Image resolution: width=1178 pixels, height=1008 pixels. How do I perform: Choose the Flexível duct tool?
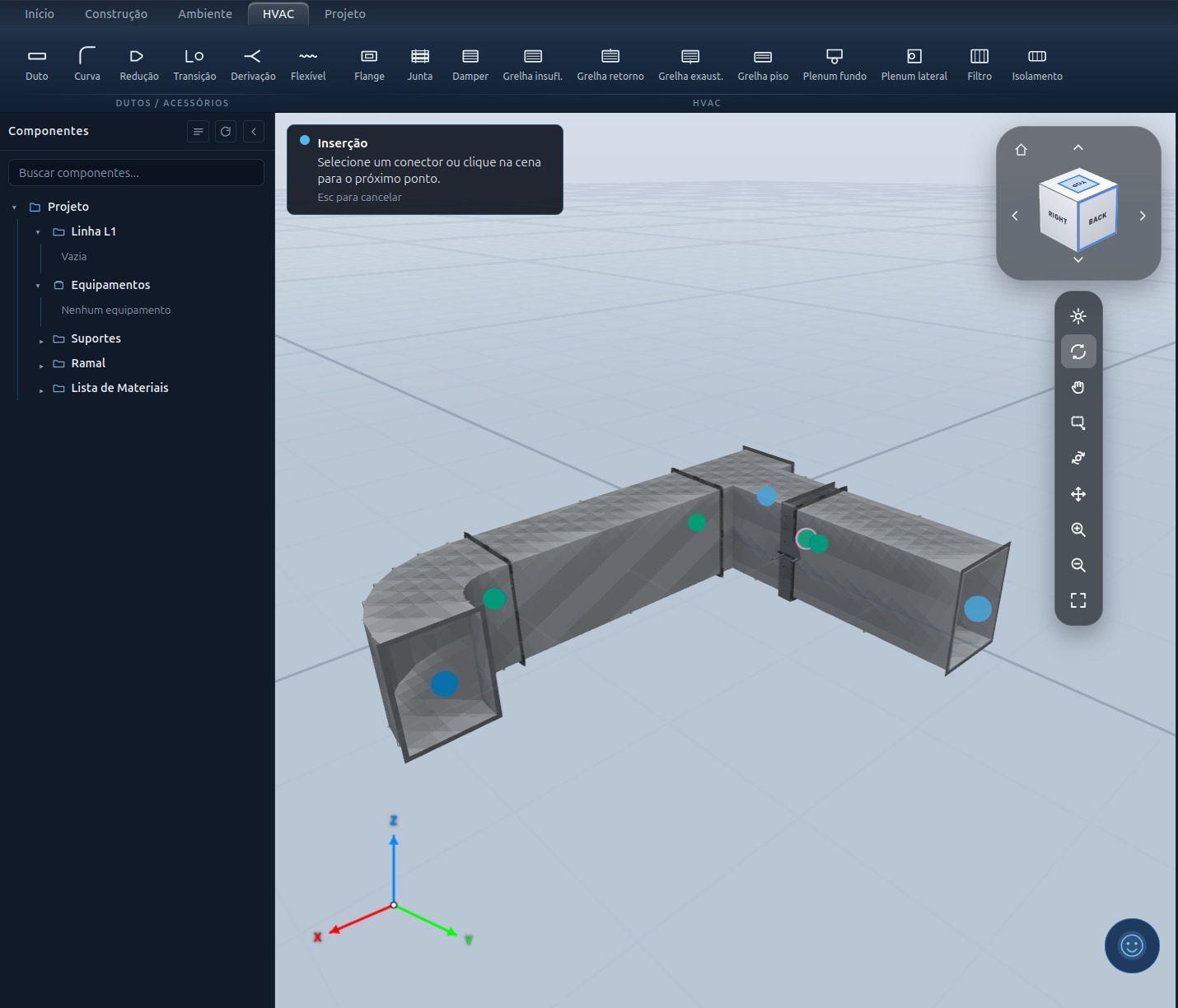(x=308, y=65)
